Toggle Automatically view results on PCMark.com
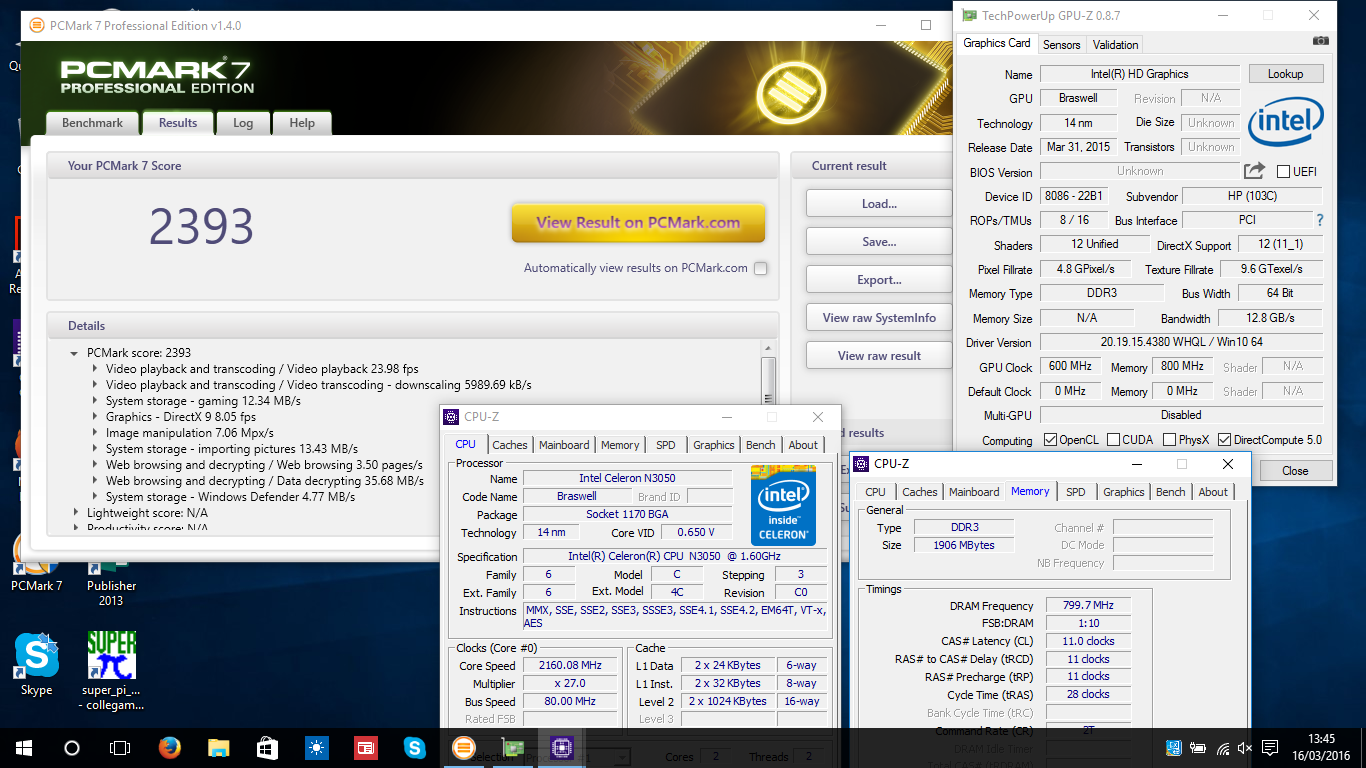The height and width of the screenshot is (768, 1366). (761, 268)
